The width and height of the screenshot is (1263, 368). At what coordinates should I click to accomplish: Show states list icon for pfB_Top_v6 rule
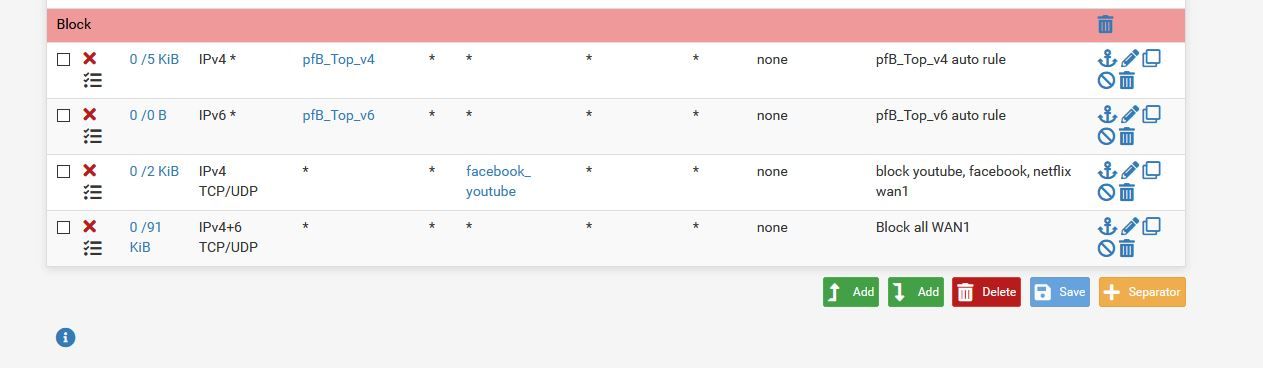(x=92, y=136)
